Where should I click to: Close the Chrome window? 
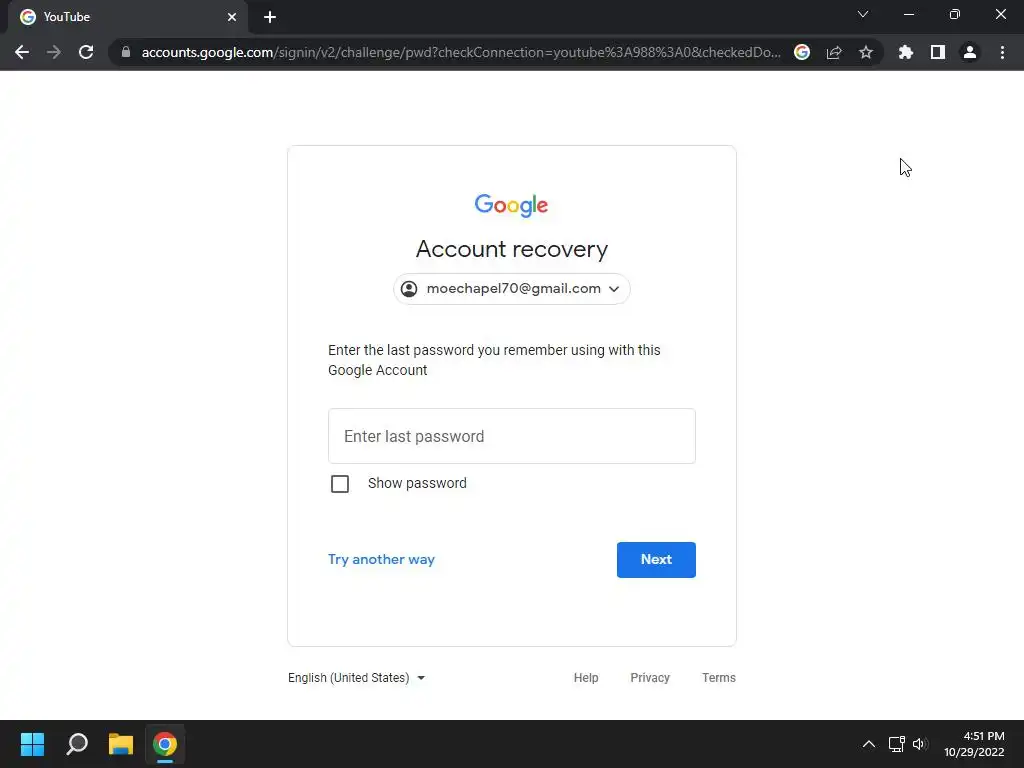[1000, 14]
